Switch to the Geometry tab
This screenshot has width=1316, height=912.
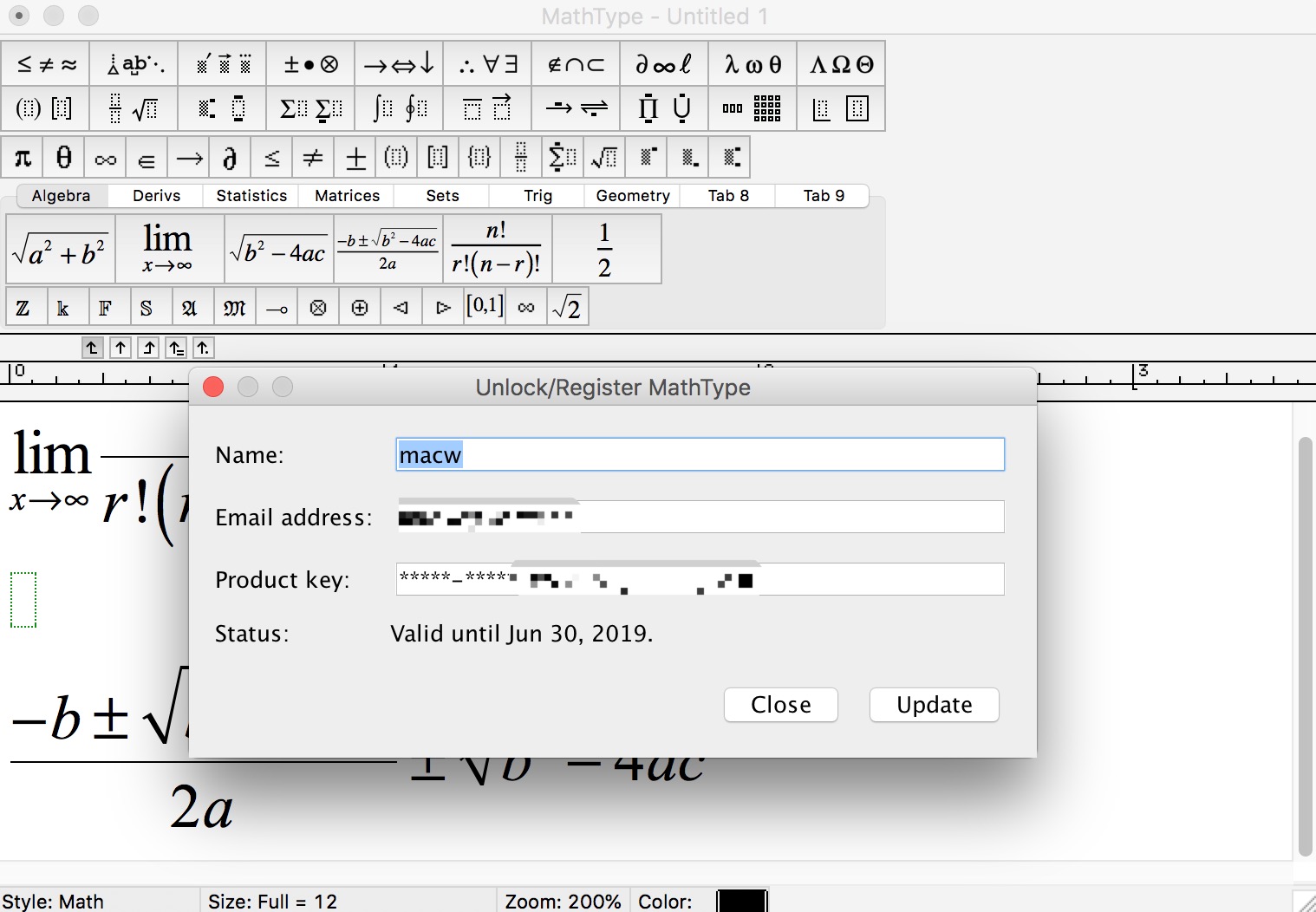633,196
